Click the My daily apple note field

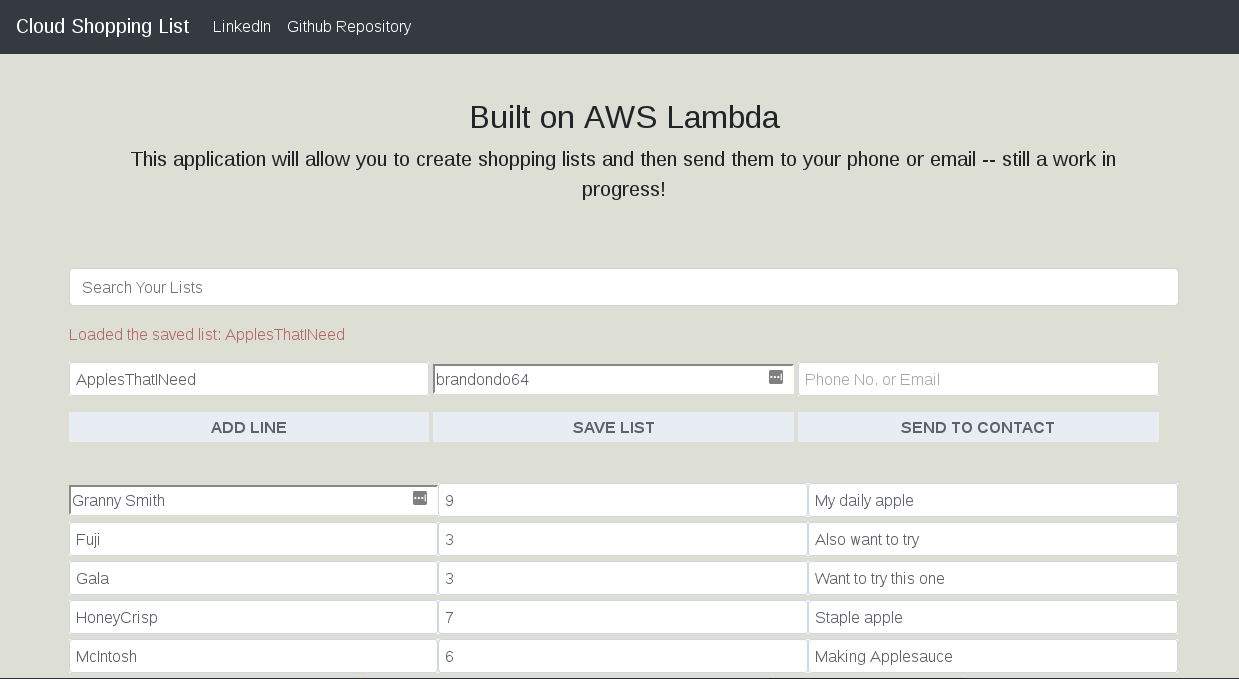click(992, 500)
